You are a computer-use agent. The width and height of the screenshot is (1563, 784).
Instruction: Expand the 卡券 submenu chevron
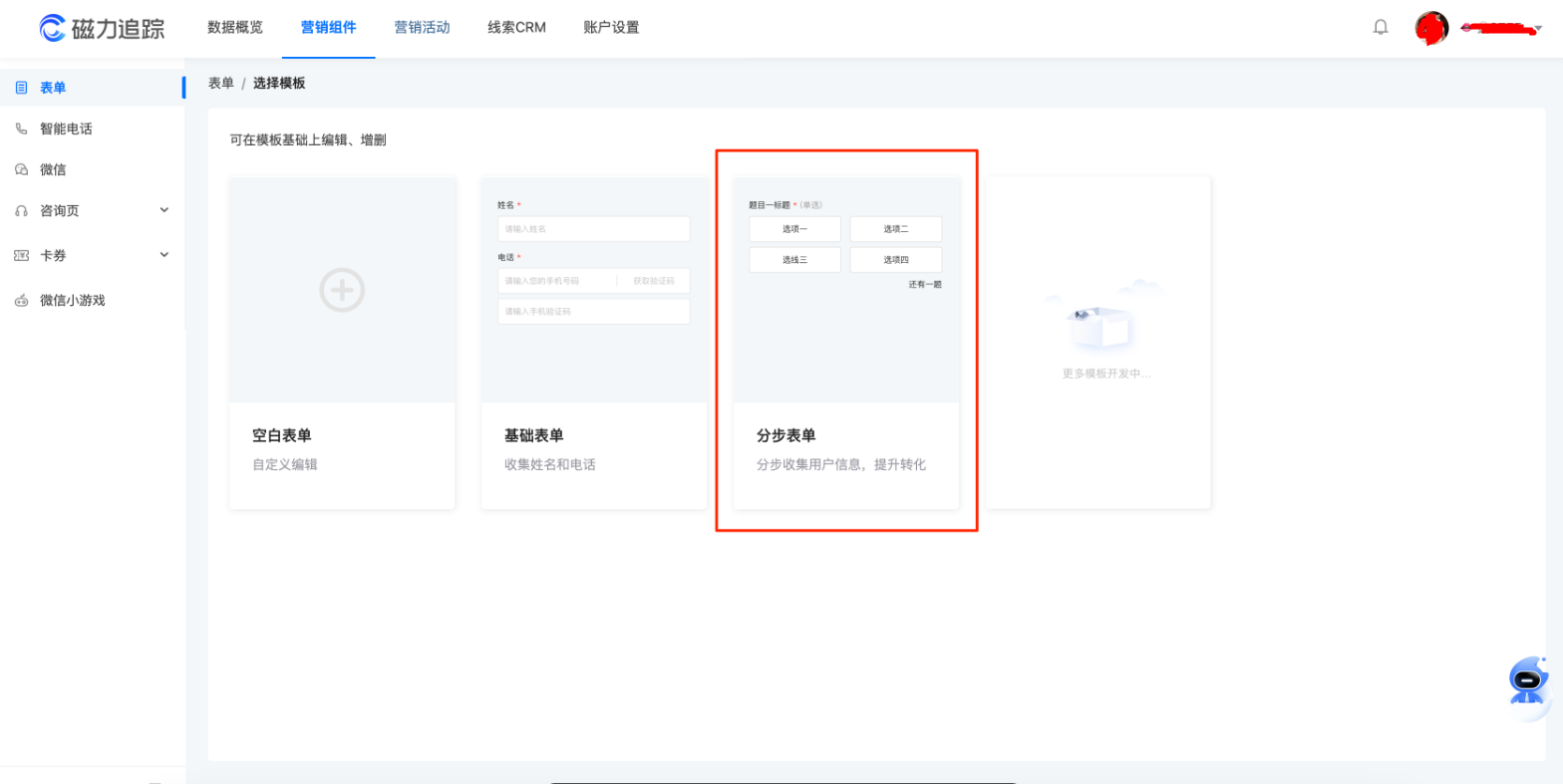164,254
